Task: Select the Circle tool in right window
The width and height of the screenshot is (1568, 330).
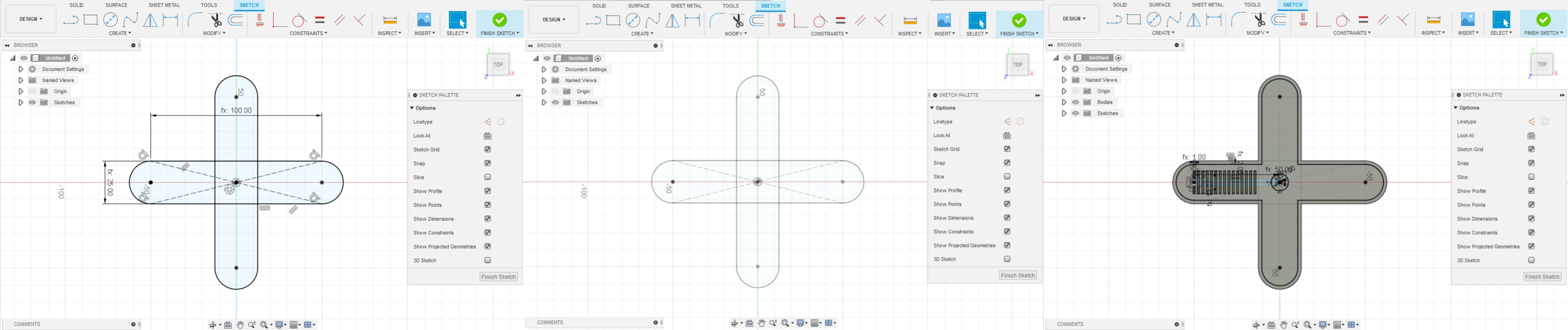Action: (1154, 20)
